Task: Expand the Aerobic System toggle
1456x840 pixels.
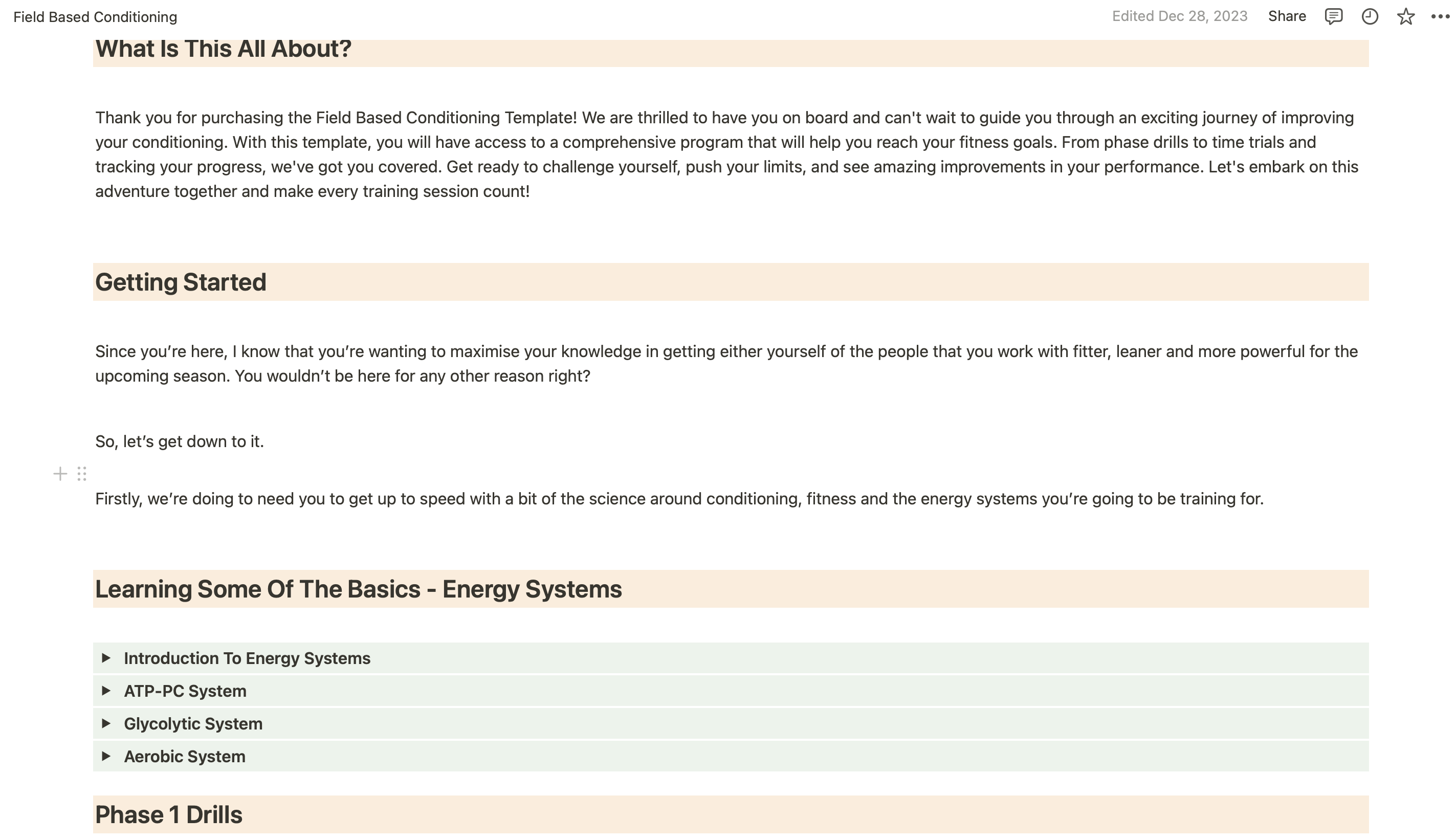Action: pyautogui.click(x=106, y=756)
